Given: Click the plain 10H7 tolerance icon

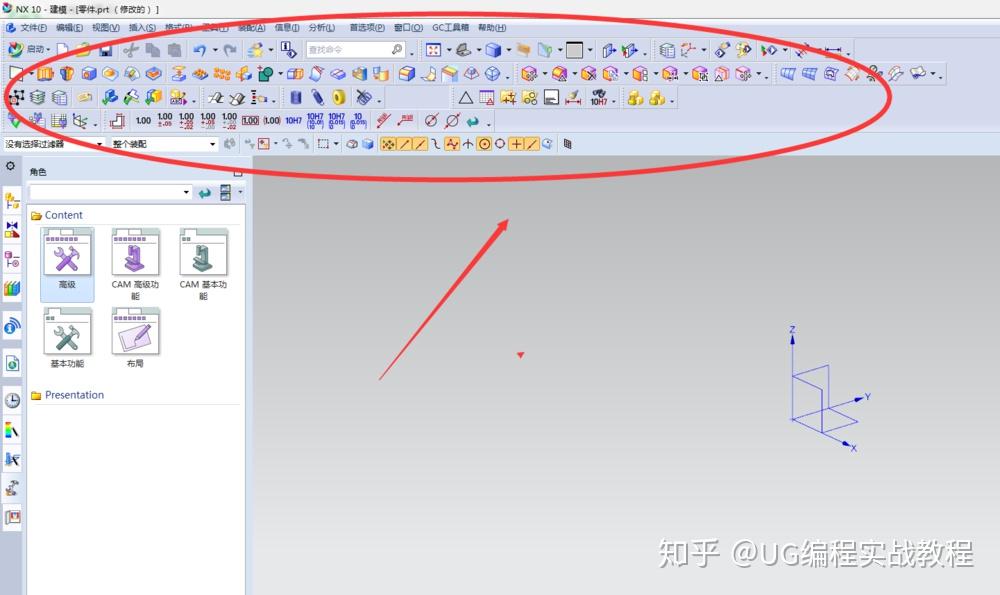Looking at the screenshot, I should point(293,121).
